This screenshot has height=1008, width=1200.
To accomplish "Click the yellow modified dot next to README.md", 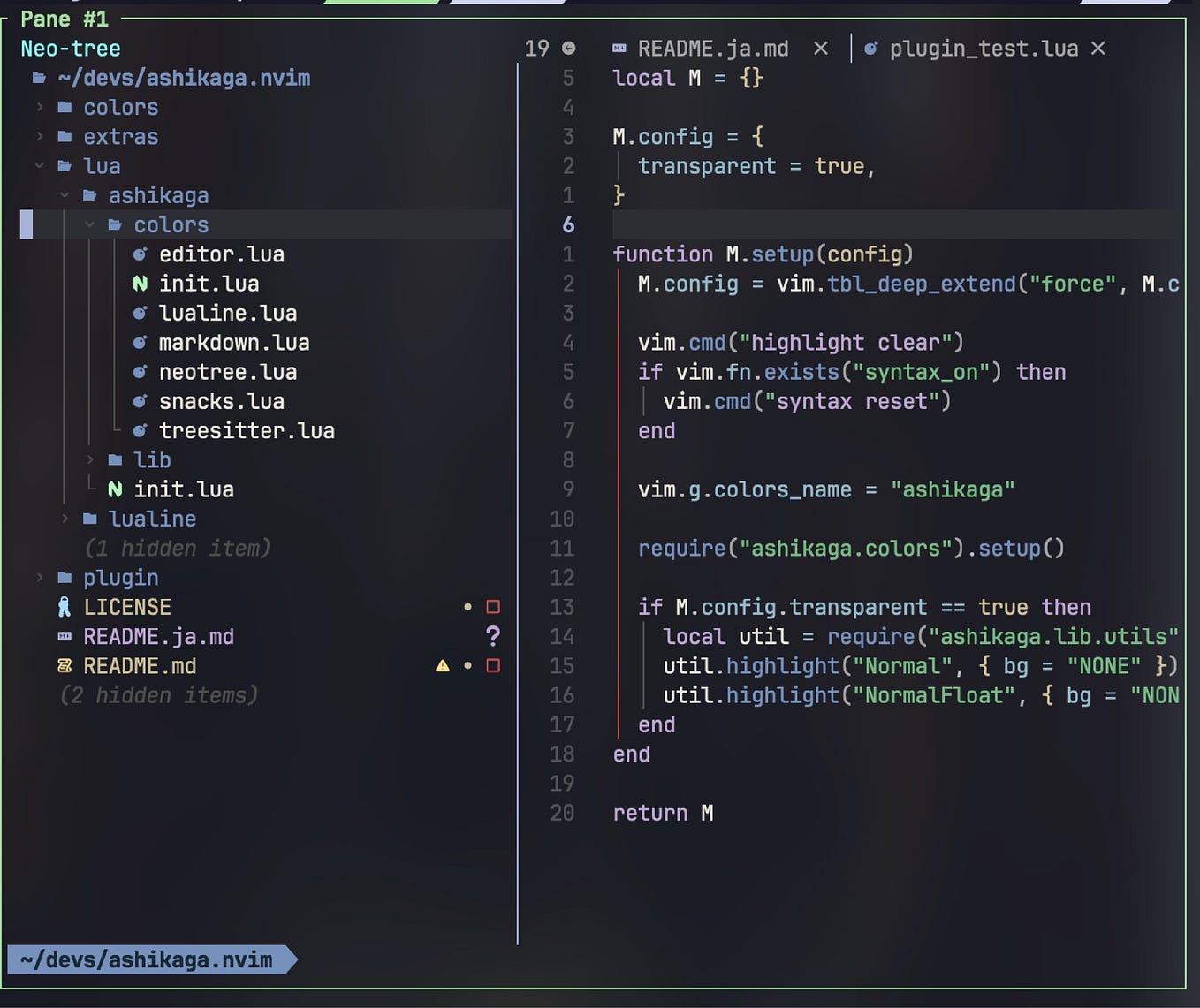I will pyautogui.click(x=468, y=666).
